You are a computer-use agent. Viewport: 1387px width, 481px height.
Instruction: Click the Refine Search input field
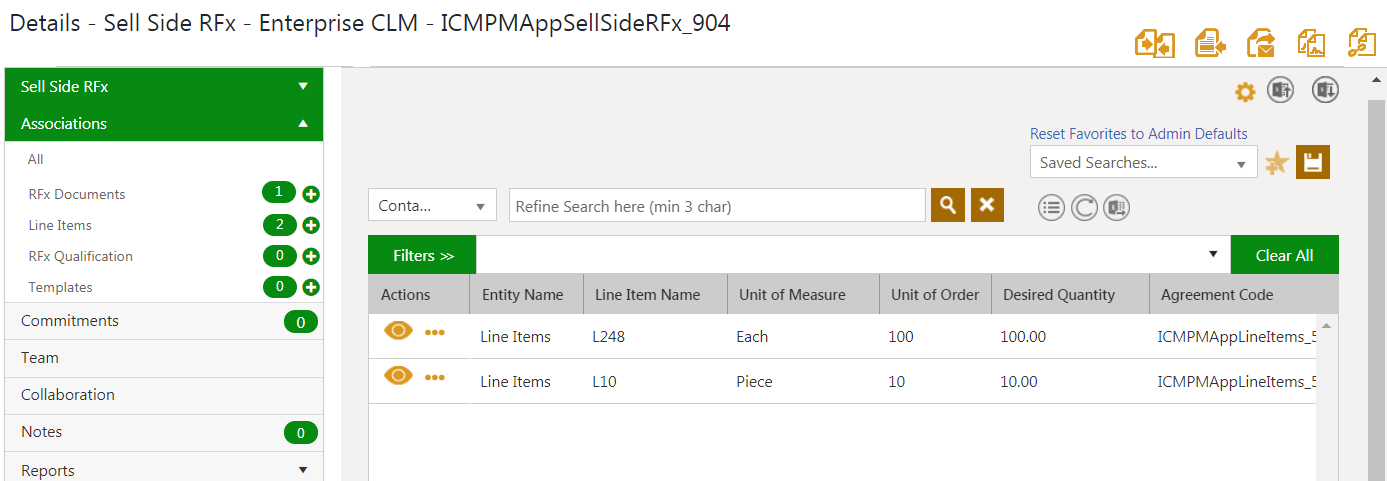pyautogui.click(x=717, y=206)
